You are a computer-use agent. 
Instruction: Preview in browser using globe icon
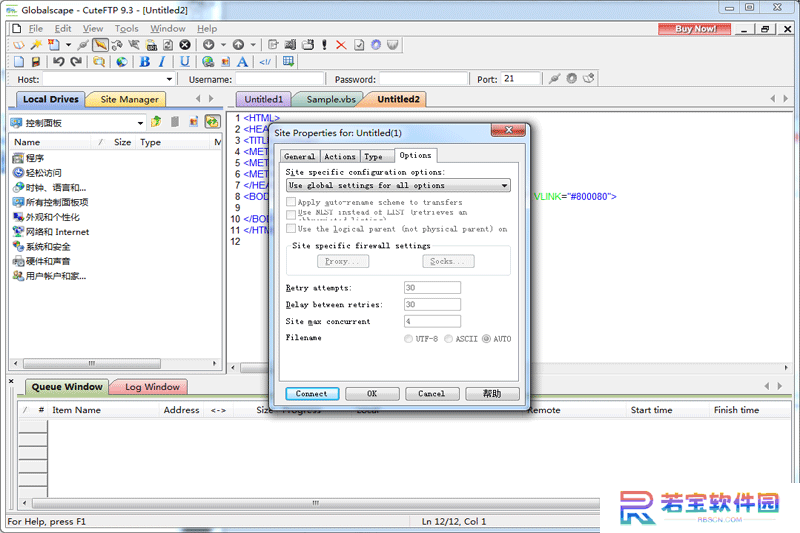[122, 62]
